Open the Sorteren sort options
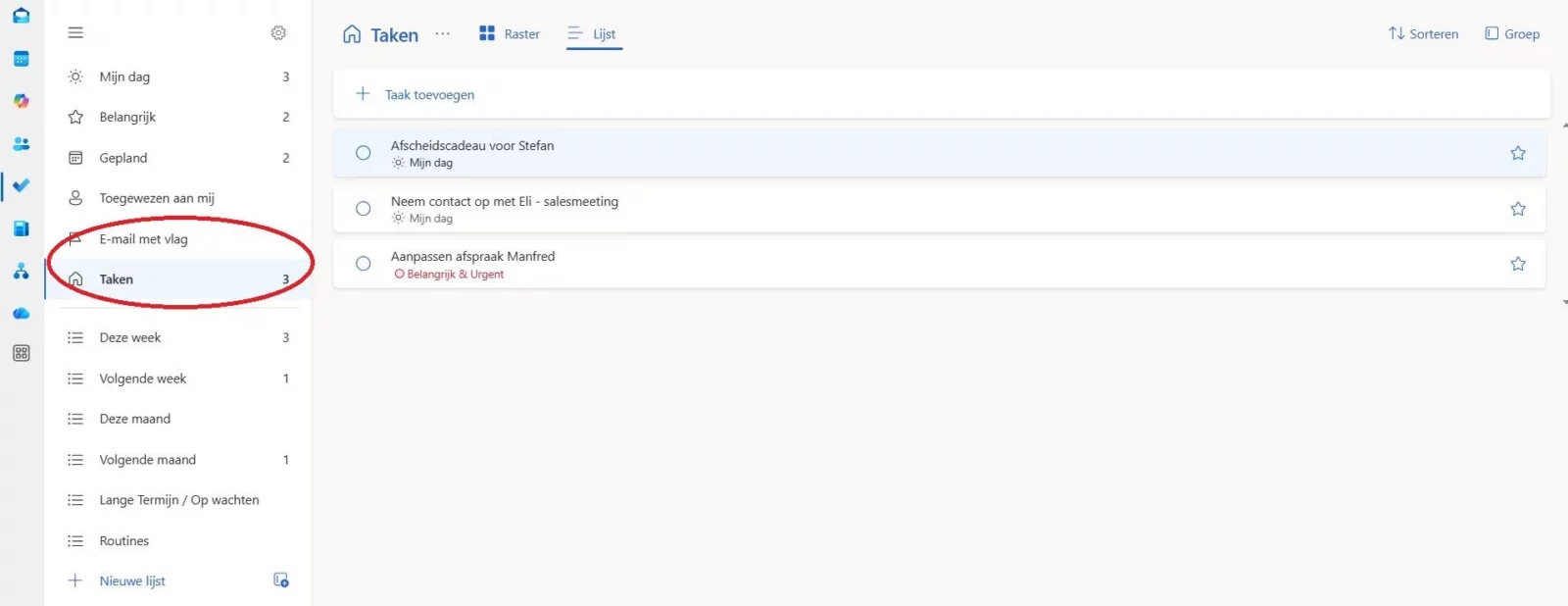 click(1423, 34)
